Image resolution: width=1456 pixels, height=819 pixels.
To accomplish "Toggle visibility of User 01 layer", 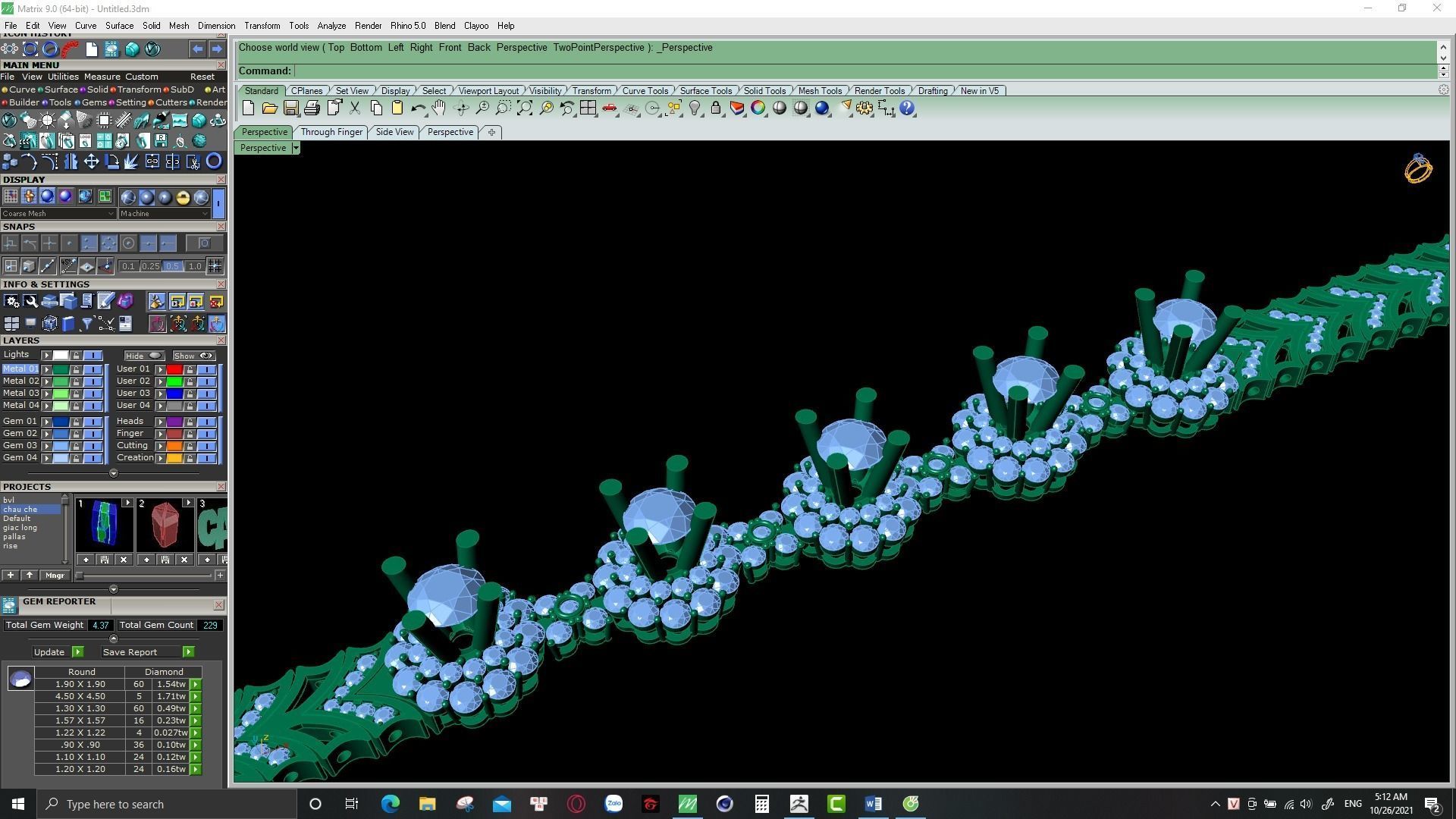I will [206, 369].
